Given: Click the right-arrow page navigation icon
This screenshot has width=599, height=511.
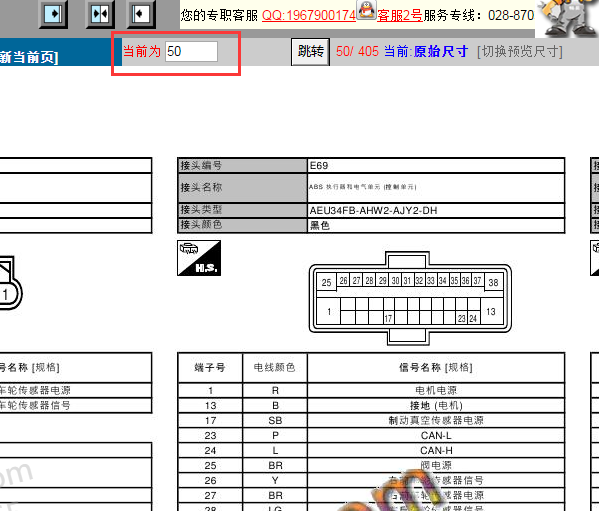Looking at the screenshot, I should [x=53, y=14].
